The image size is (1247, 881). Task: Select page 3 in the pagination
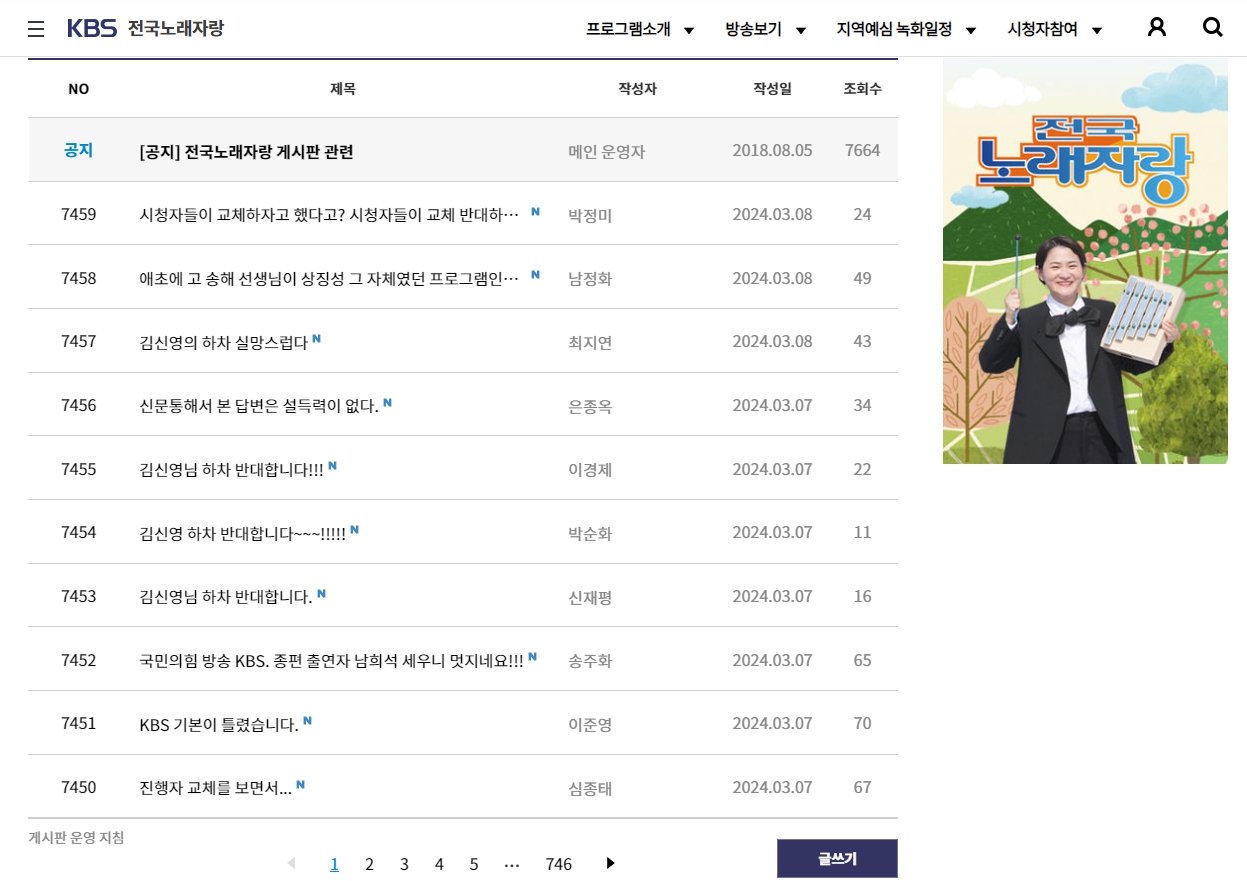404,863
